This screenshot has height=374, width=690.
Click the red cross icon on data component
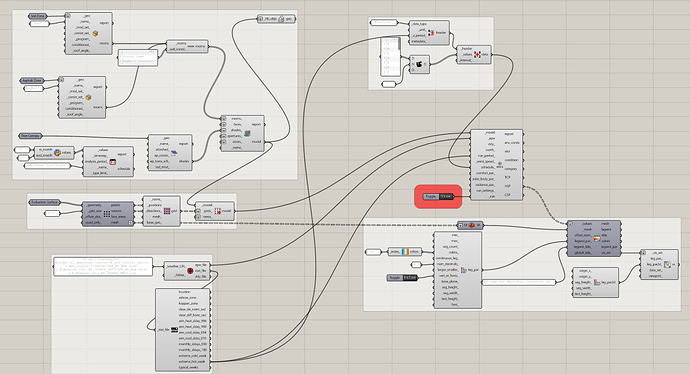tap(477, 55)
